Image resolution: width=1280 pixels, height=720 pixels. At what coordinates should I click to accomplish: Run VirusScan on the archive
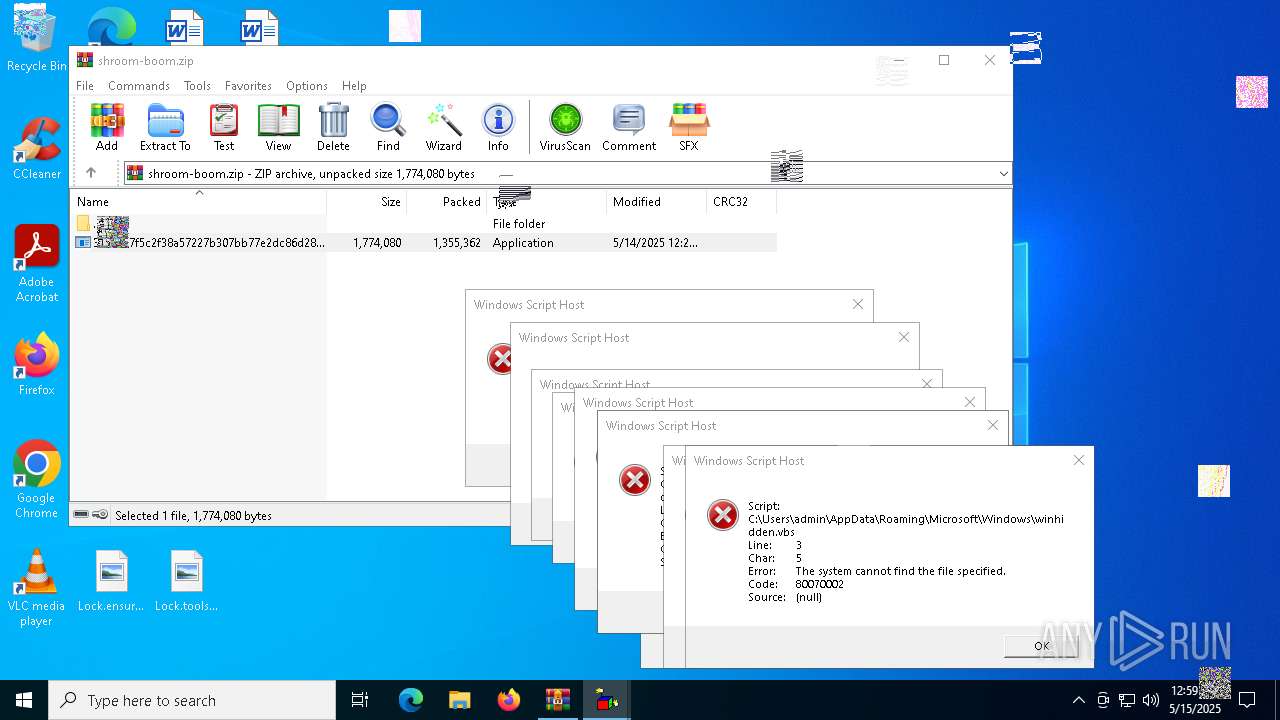point(565,127)
